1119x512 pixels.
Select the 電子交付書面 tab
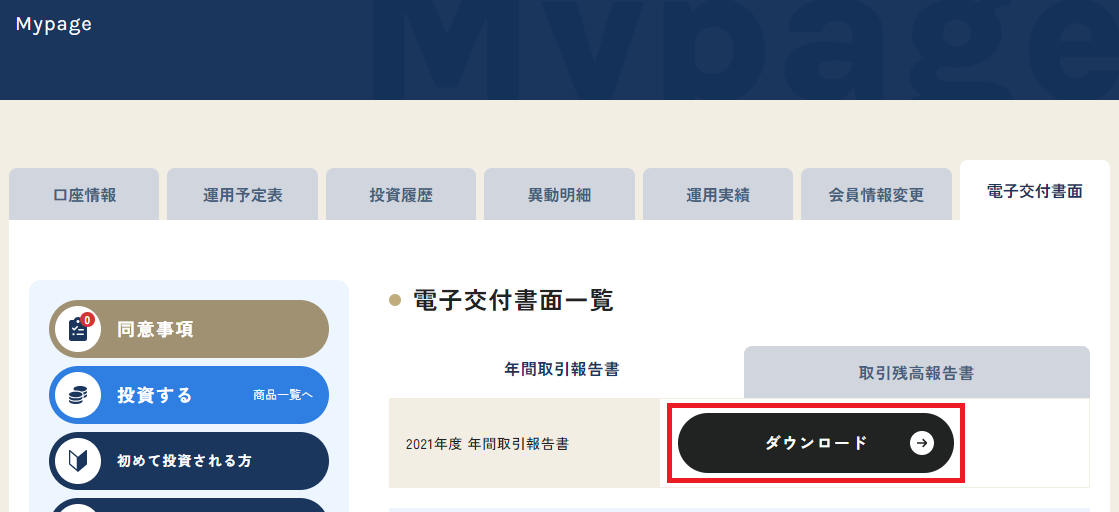click(x=1035, y=191)
